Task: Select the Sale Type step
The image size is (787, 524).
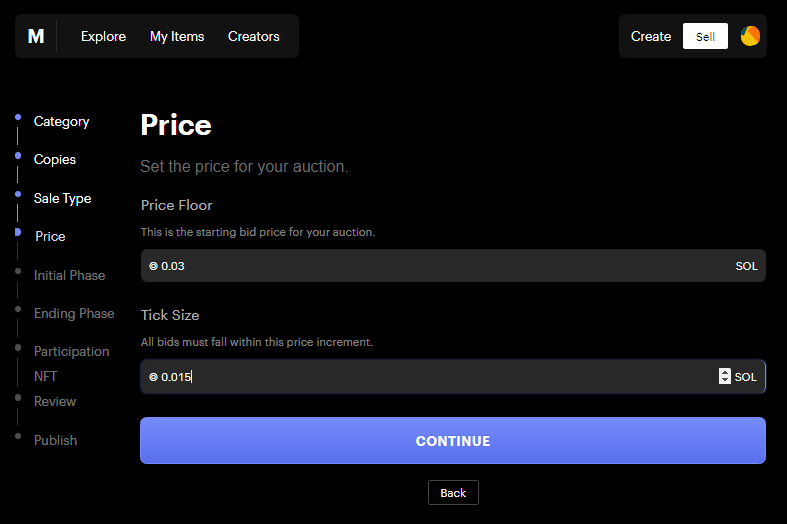Action: tap(62, 199)
